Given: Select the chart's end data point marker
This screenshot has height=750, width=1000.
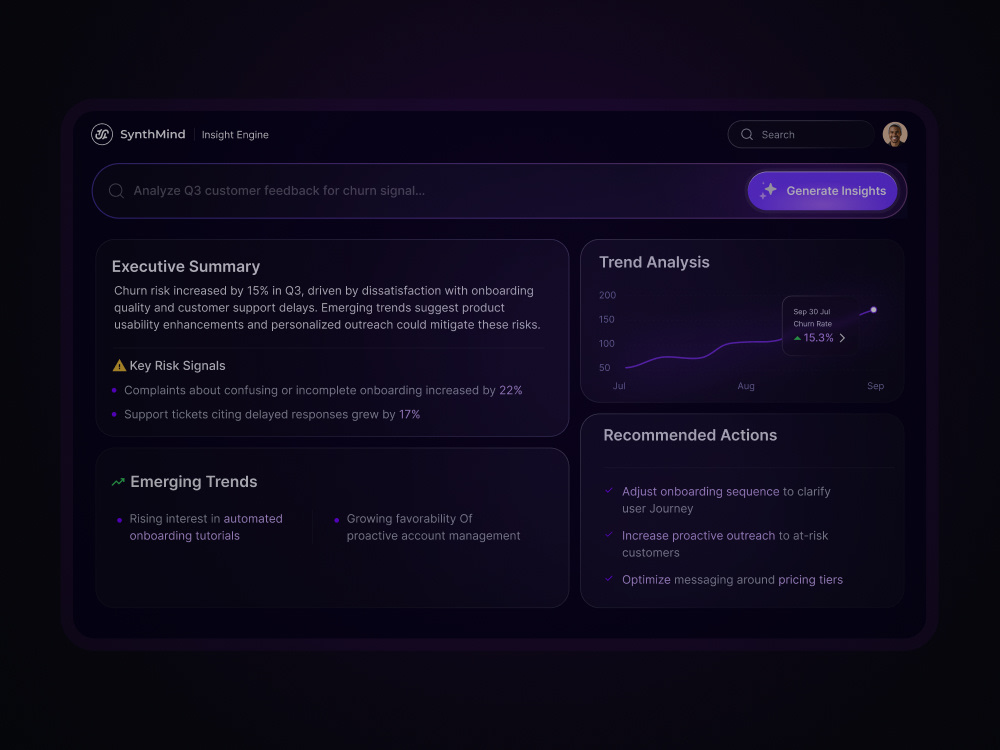Looking at the screenshot, I should point(874,310).
